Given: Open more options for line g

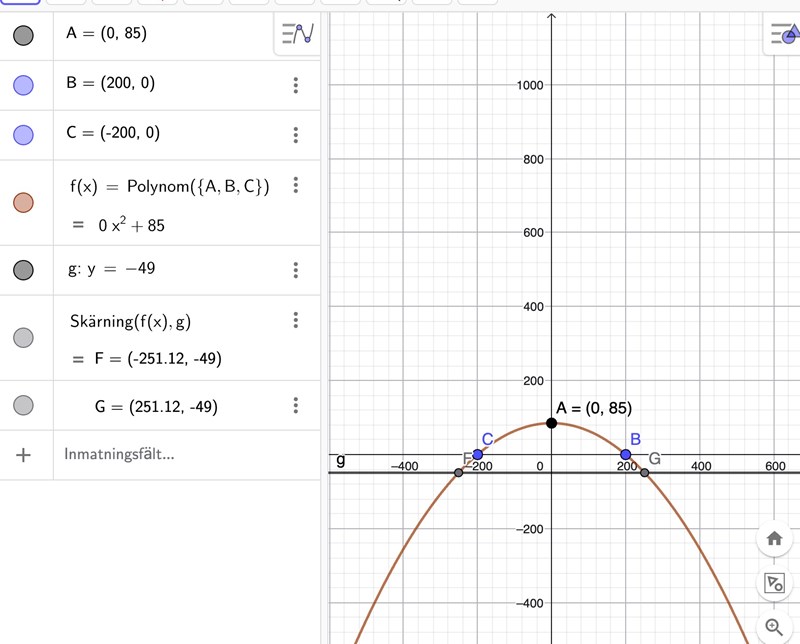Looking at the screenshot, I should (296, 270).
